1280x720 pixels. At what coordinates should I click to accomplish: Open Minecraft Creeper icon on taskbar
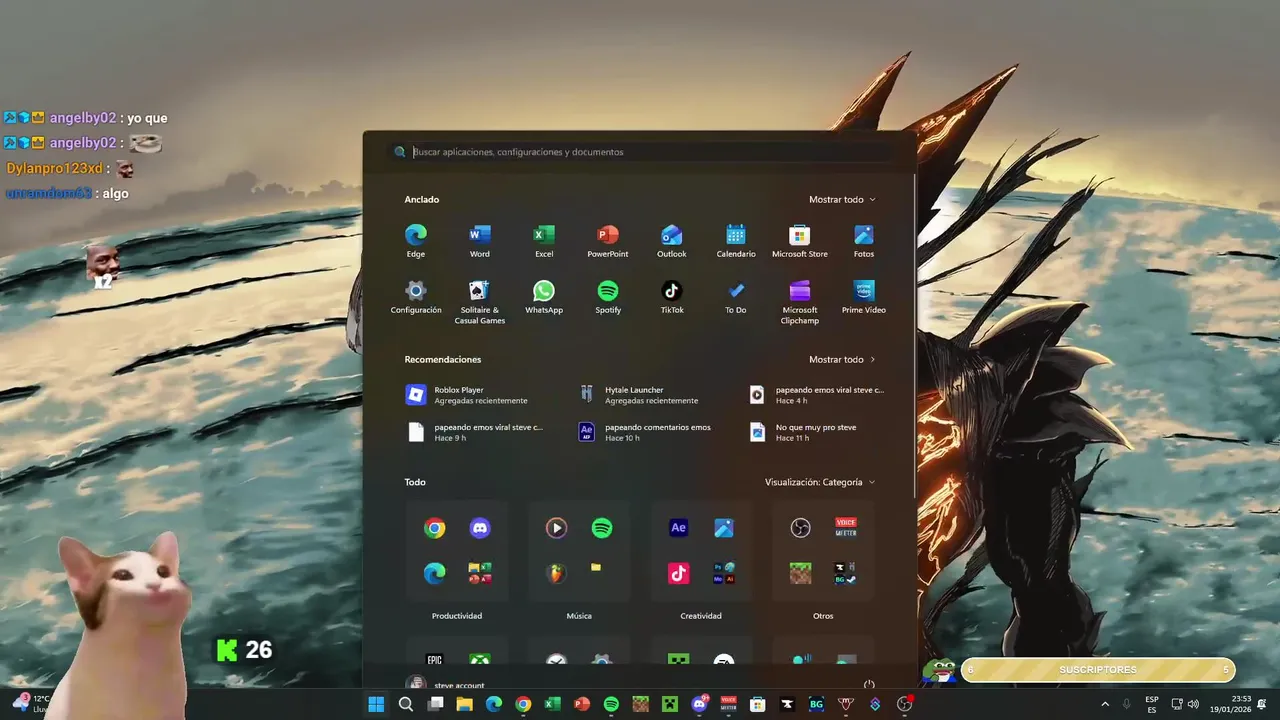(x=670, y=704)
